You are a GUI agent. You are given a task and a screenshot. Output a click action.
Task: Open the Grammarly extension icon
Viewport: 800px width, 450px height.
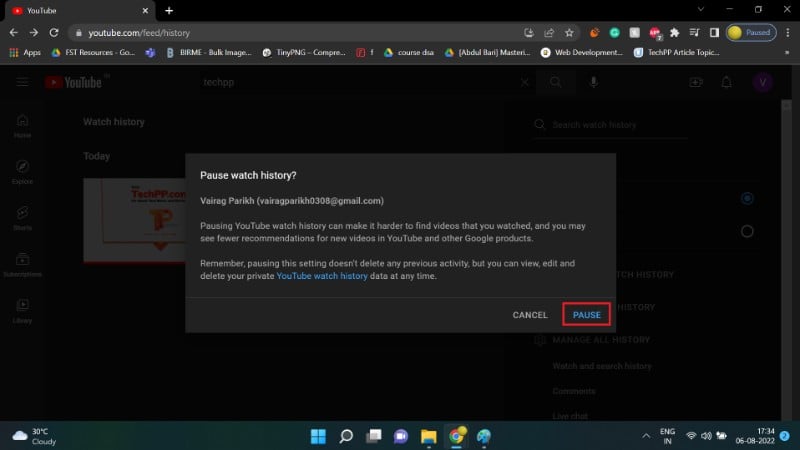(614, 33)
